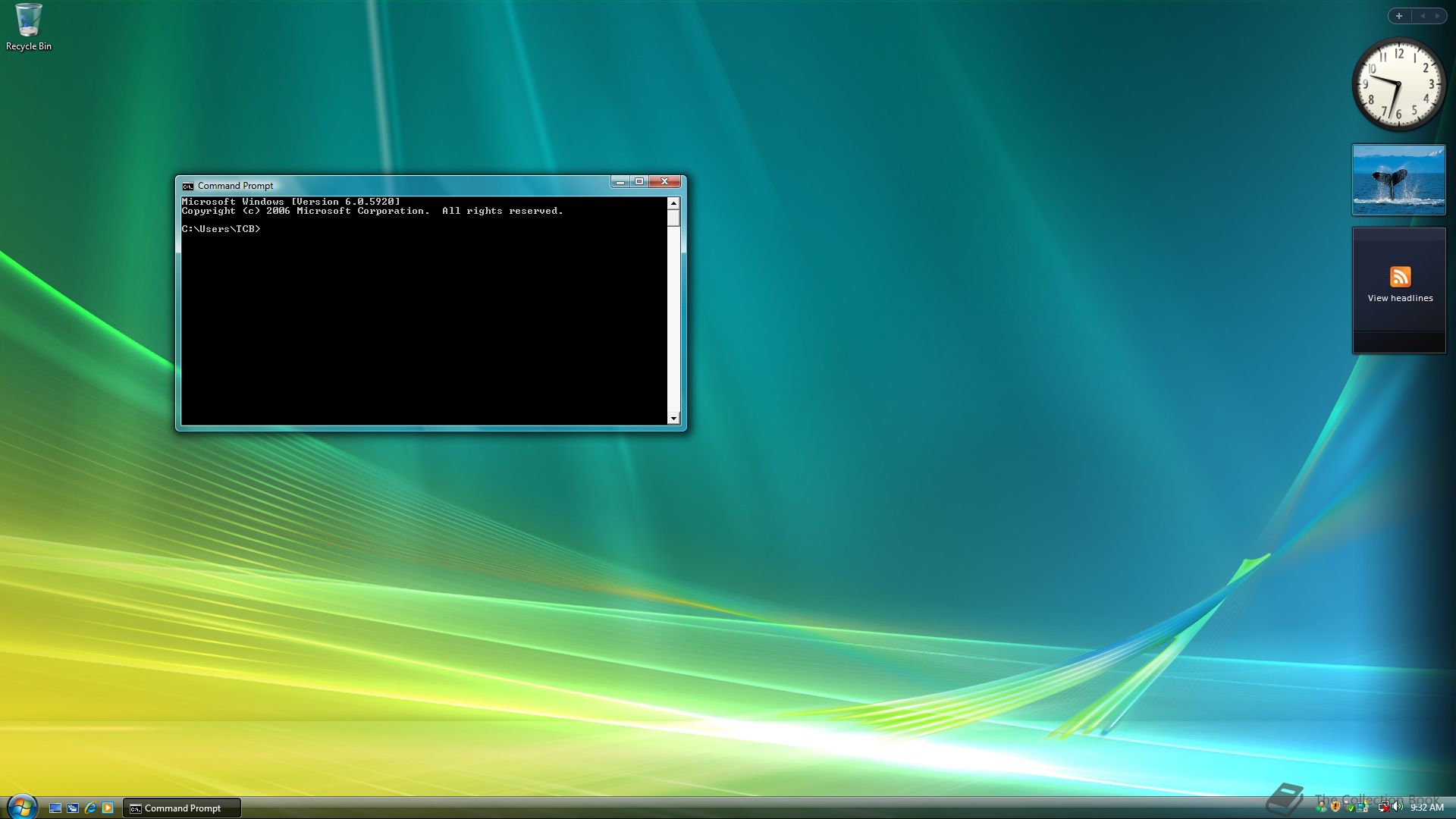1456x819 pixels.
Task: Select the Command Prompt taskbar button
Action: pos(182,808)
